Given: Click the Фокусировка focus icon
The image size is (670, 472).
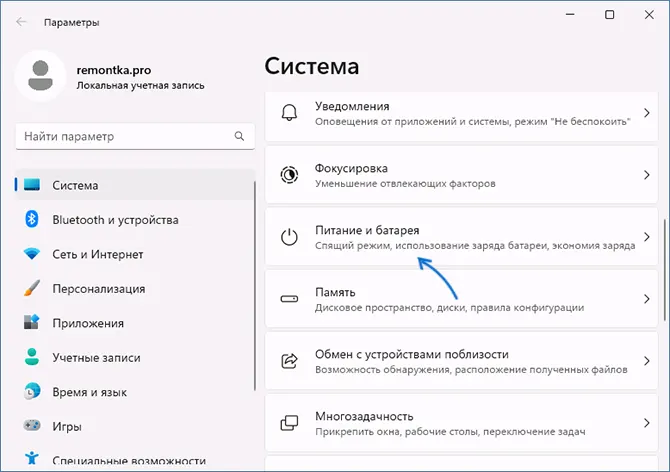Looking at the screenshot, I should [289, 175].
